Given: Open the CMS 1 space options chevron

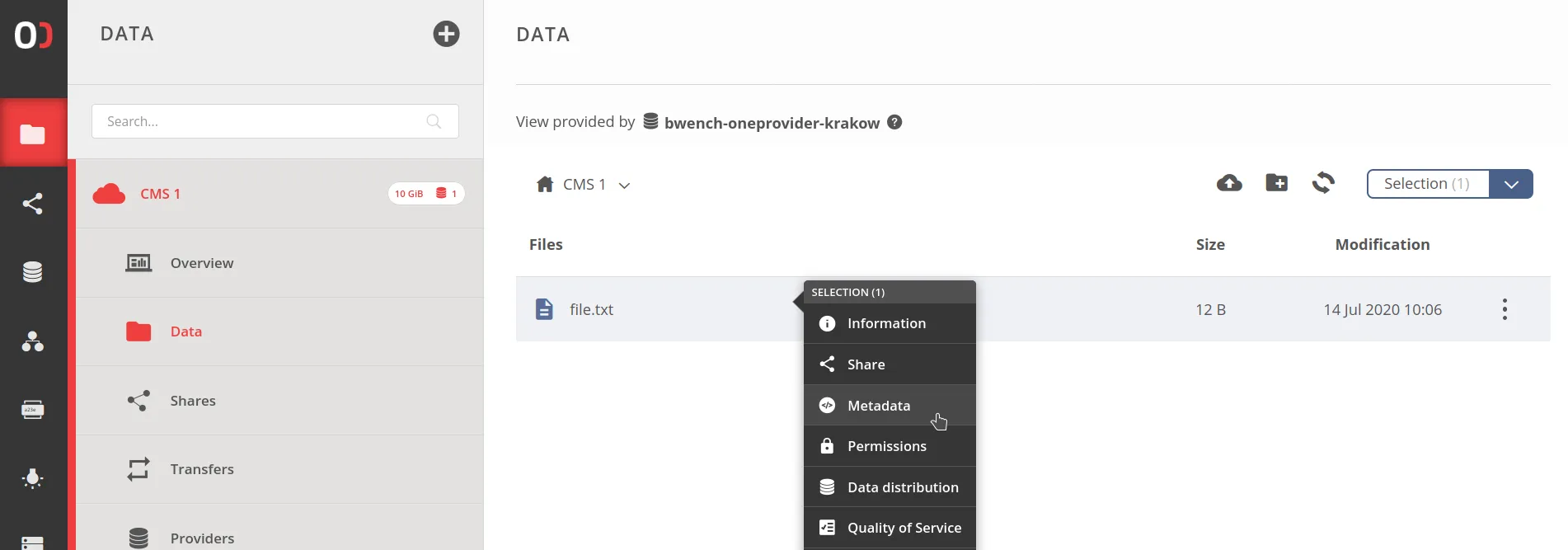Looking at the screenshot, I should [624, 185].
